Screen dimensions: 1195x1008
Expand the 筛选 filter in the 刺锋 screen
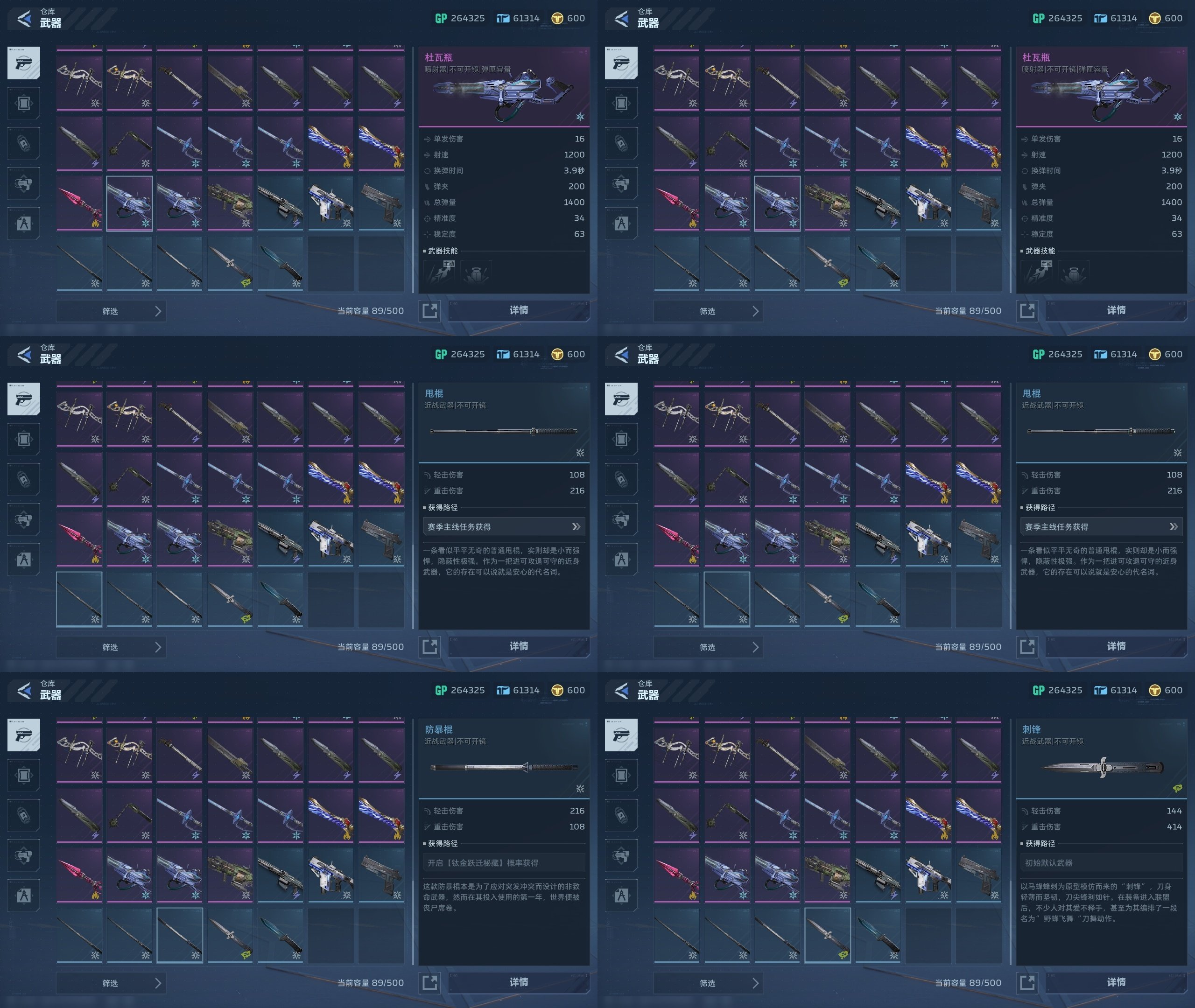coord(709,983)
